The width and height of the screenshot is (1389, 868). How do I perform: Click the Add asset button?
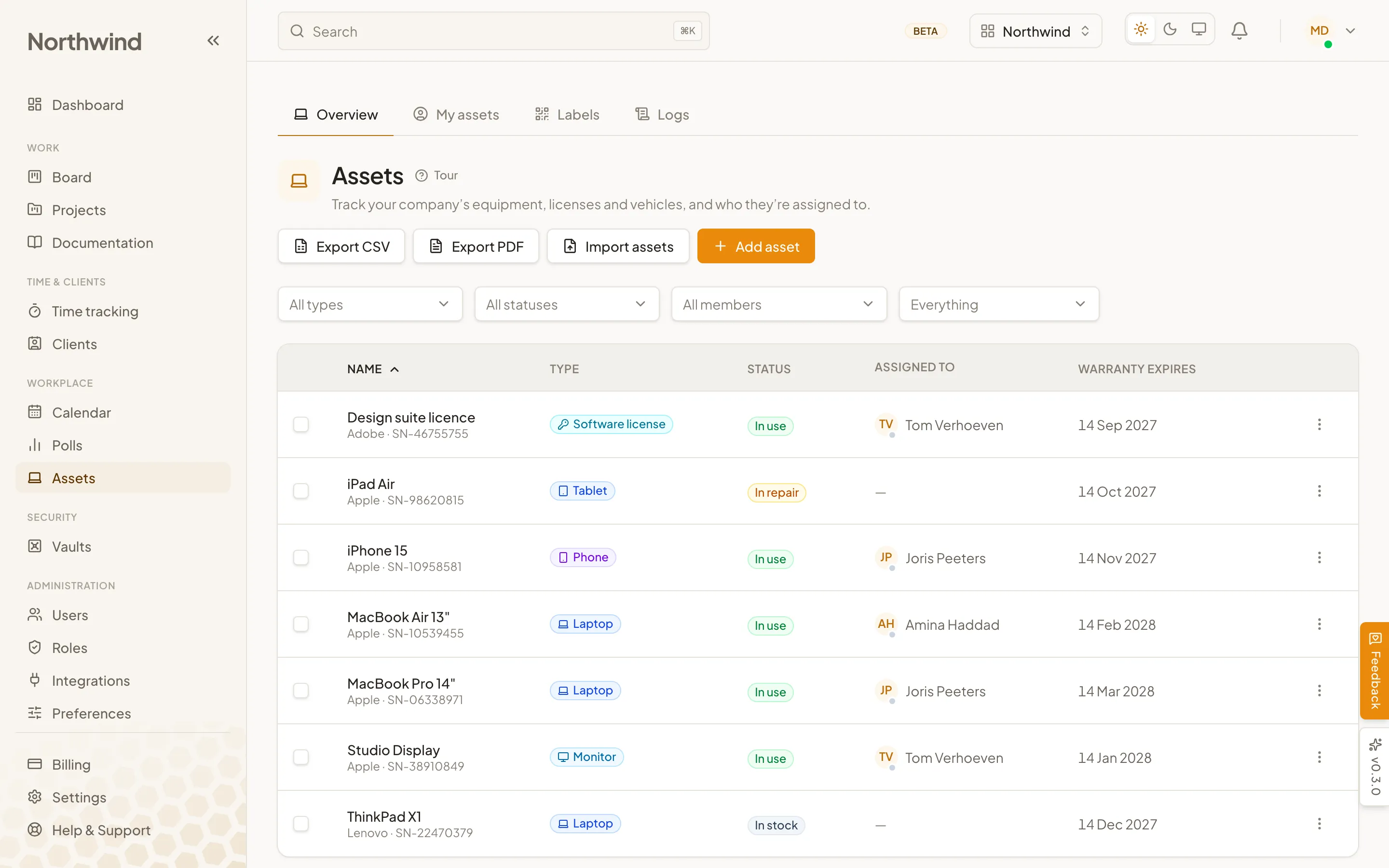756,246
